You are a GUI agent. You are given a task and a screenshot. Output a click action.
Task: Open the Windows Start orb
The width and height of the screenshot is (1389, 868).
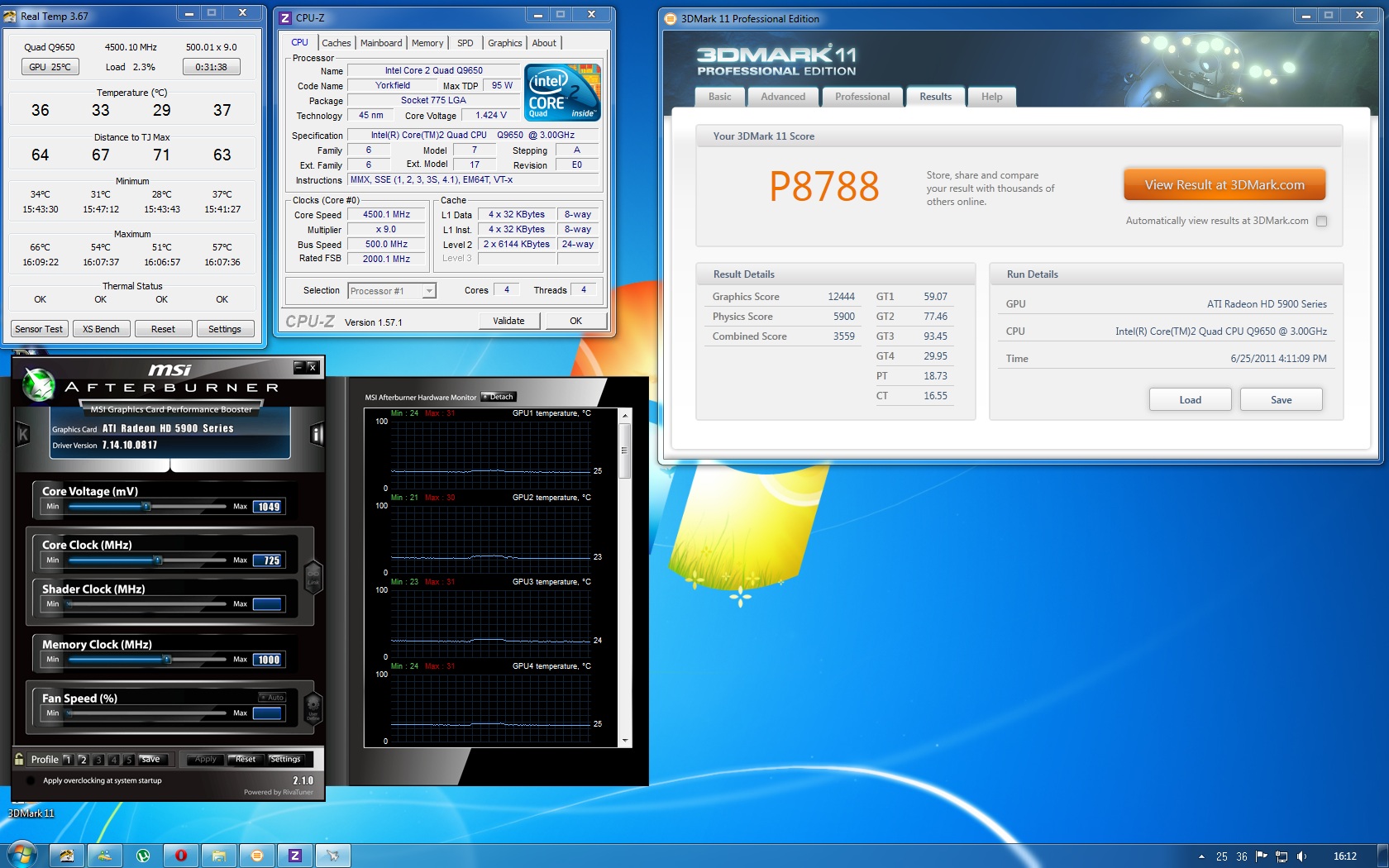tap(22, 855)
